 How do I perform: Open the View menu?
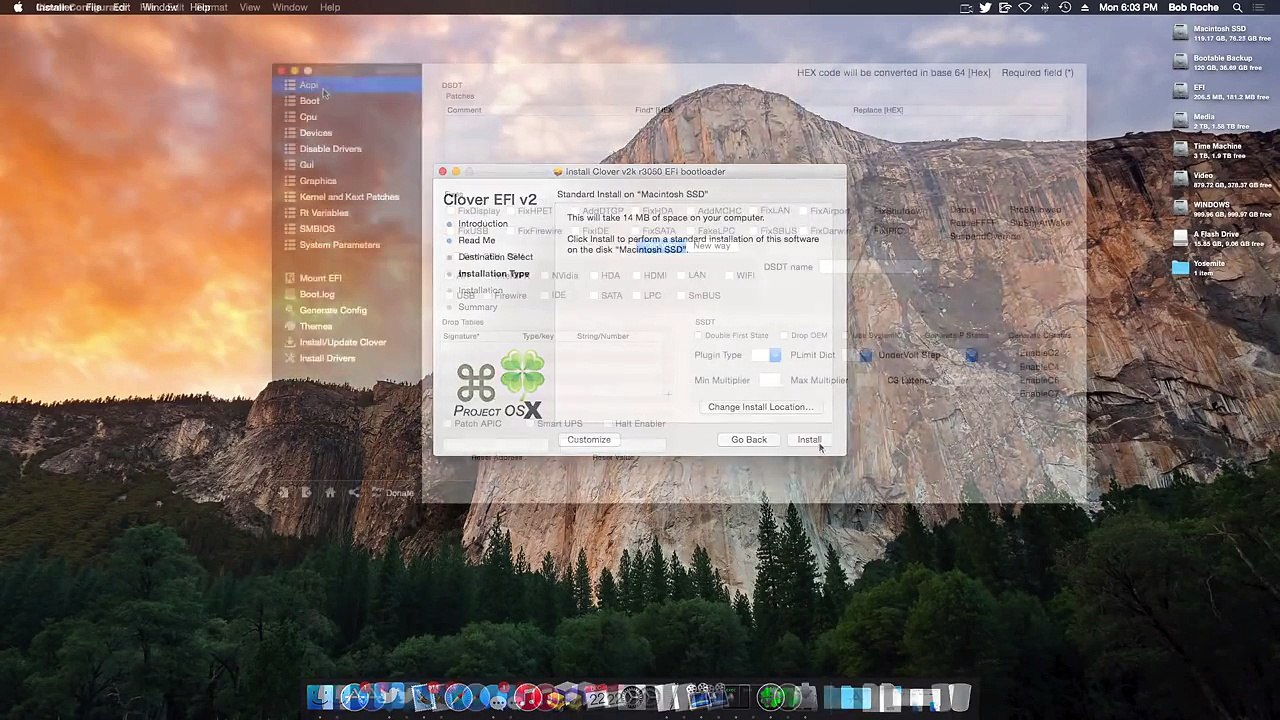[x=249, y=7]
